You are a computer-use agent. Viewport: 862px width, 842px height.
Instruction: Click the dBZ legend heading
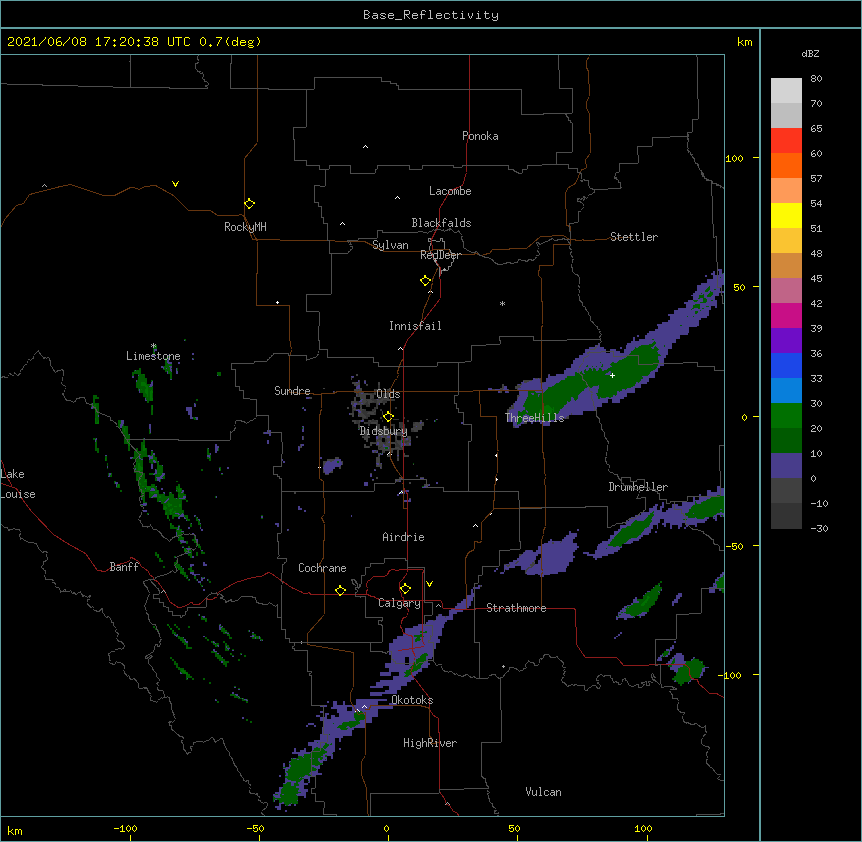810,53
